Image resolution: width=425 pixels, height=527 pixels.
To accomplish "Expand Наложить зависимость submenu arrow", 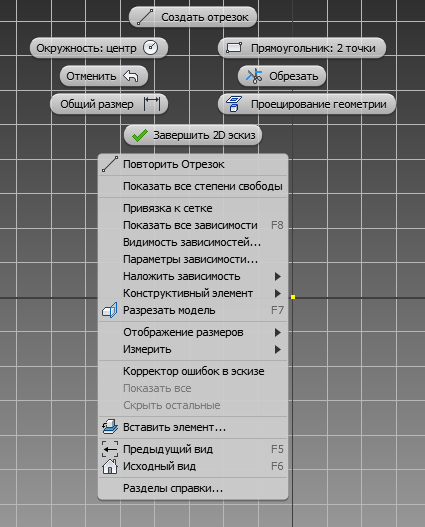I will [278, 276].
